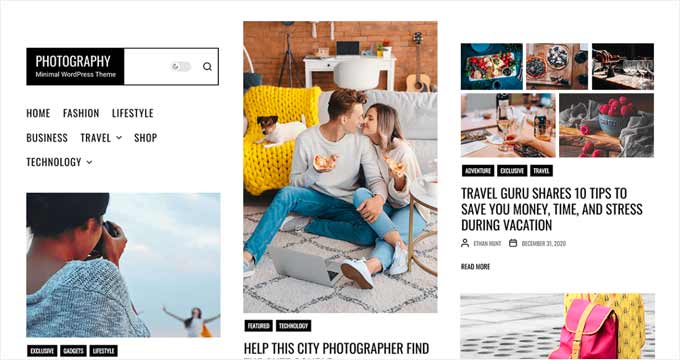Select the Gadgets category tag
Image resolution: width=680 pixels, height=360 pixels.
click(73, 351)
